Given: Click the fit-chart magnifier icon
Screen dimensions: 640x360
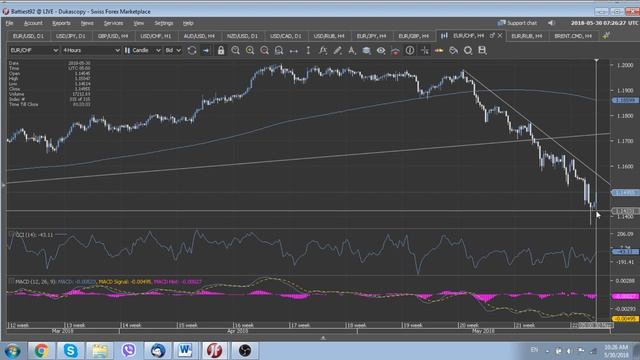Looking at the screenshot, I should [x=279, y=50].
